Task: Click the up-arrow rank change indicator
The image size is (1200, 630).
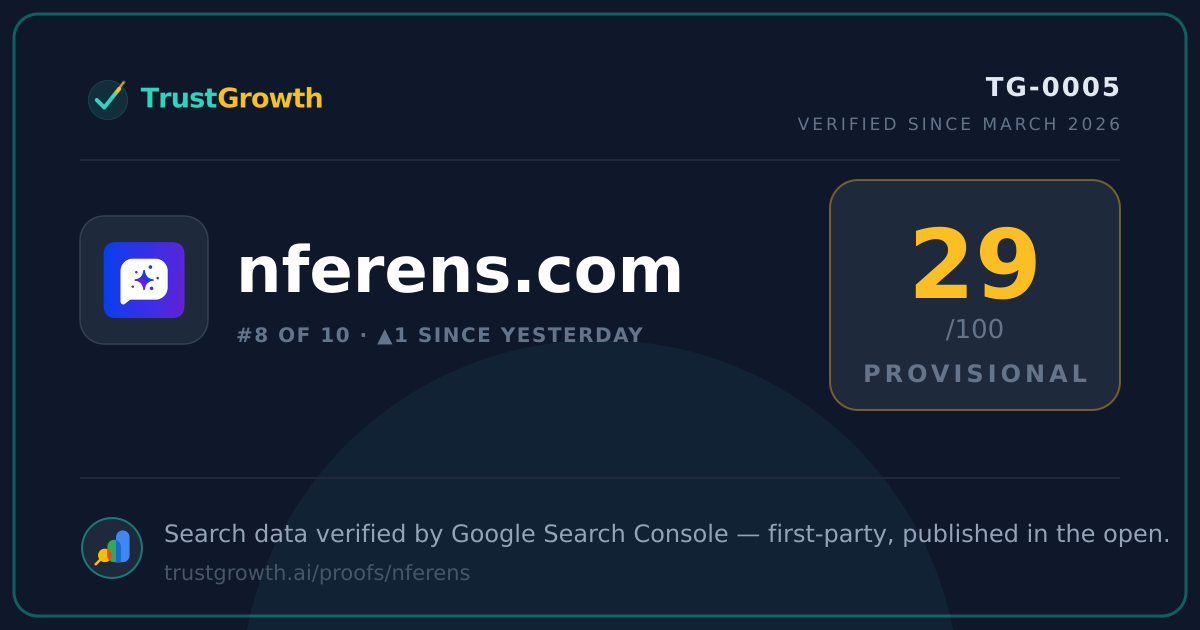Action: click(385, 336)
